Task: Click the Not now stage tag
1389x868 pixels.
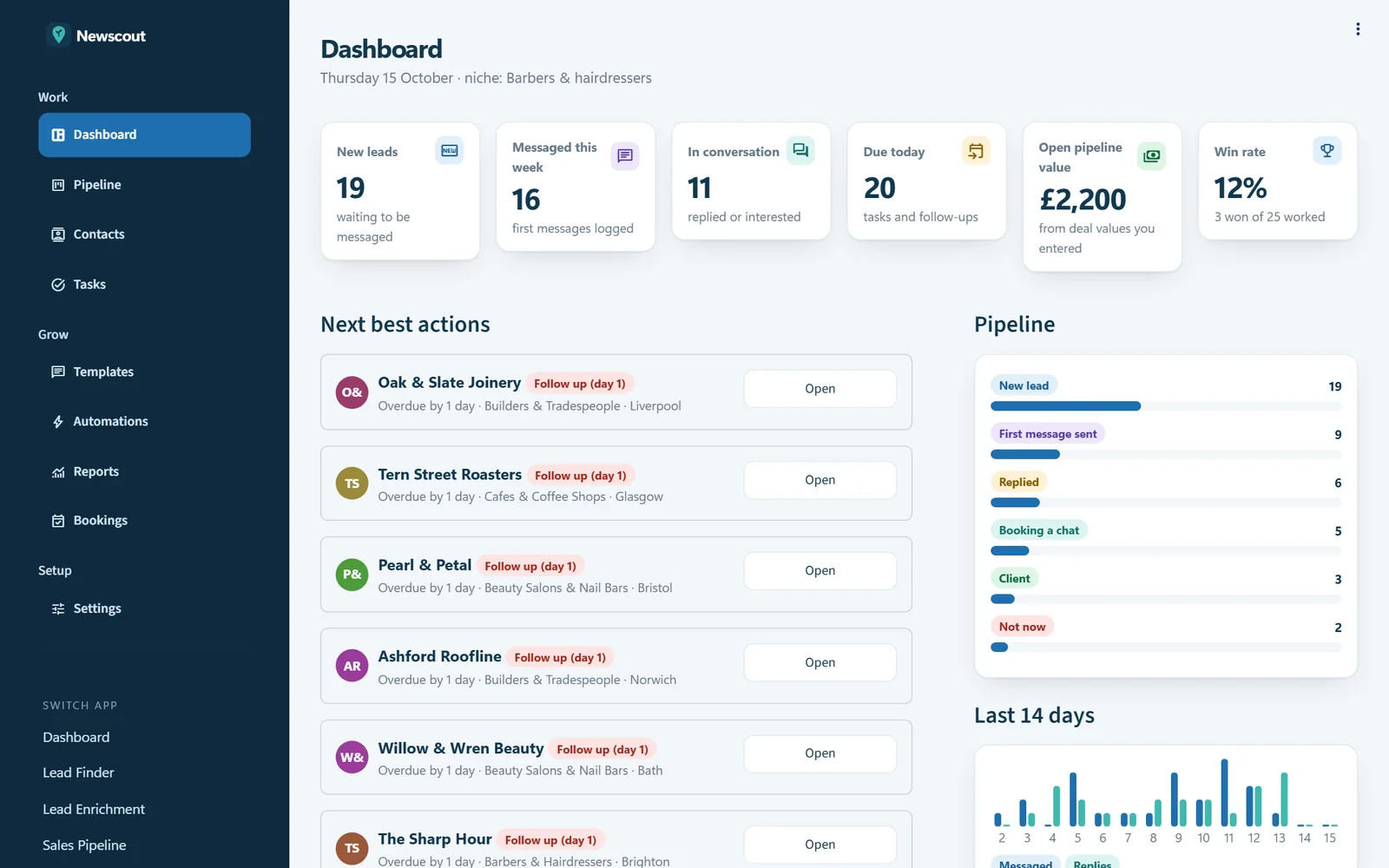Action: point(1022,627)
